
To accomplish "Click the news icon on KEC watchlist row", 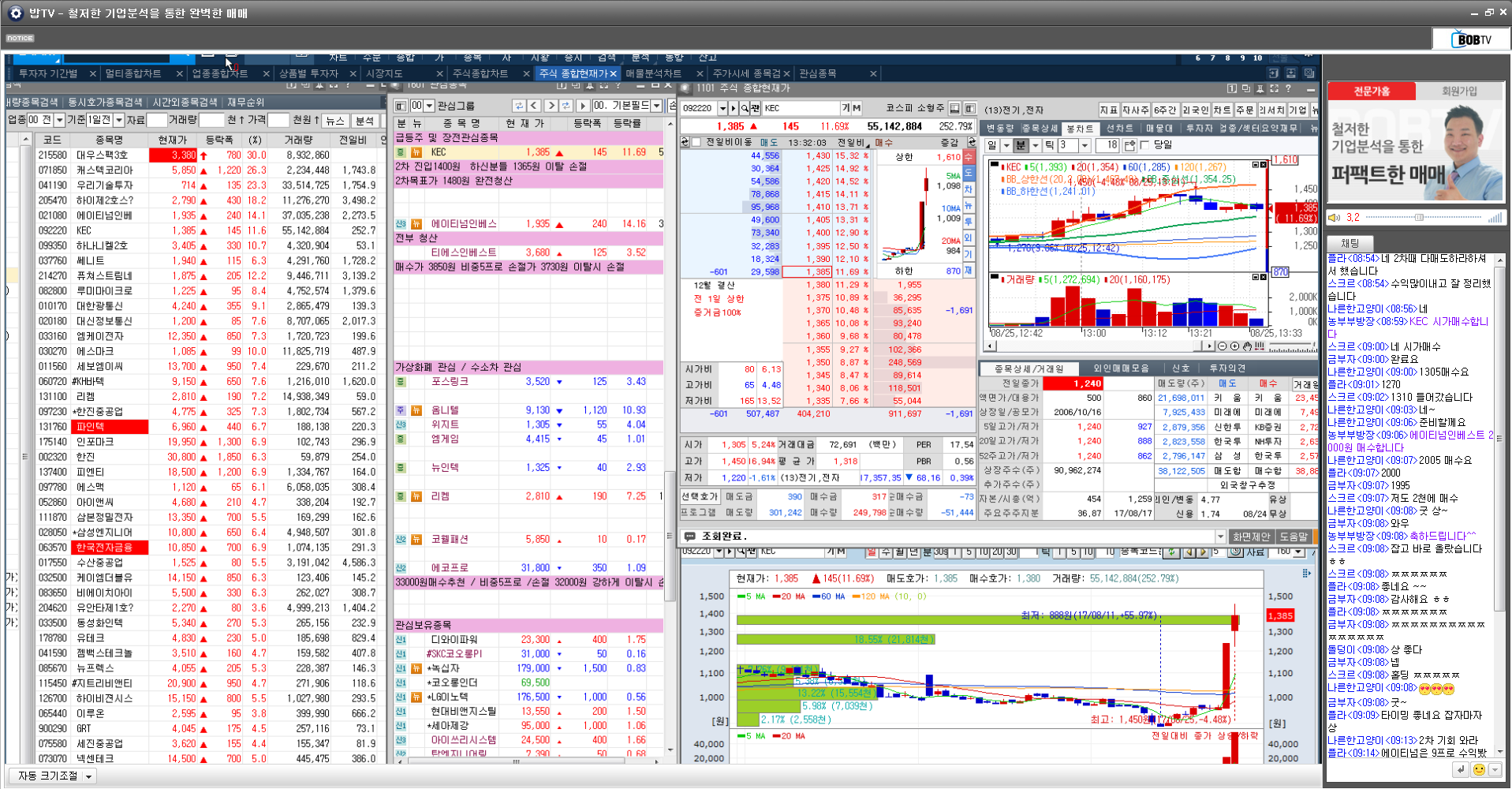I will [416, 152].
